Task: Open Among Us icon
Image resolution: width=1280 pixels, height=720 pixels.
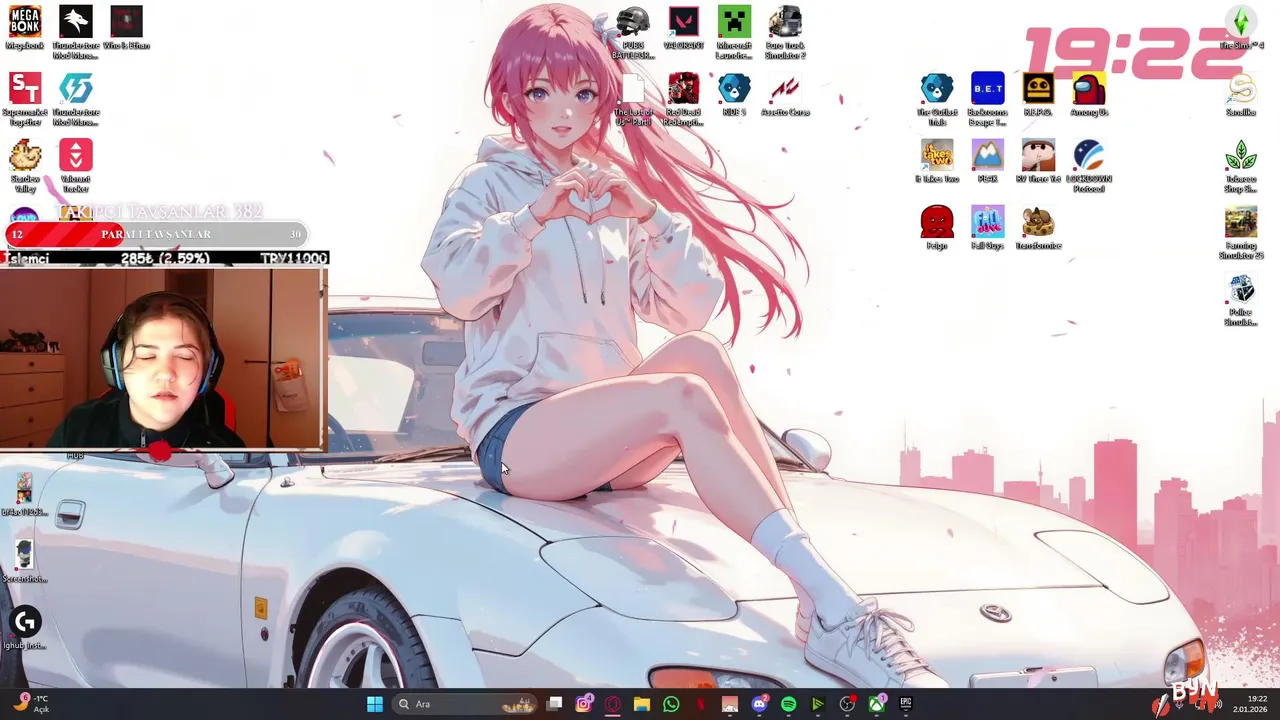Action: 1089,89
